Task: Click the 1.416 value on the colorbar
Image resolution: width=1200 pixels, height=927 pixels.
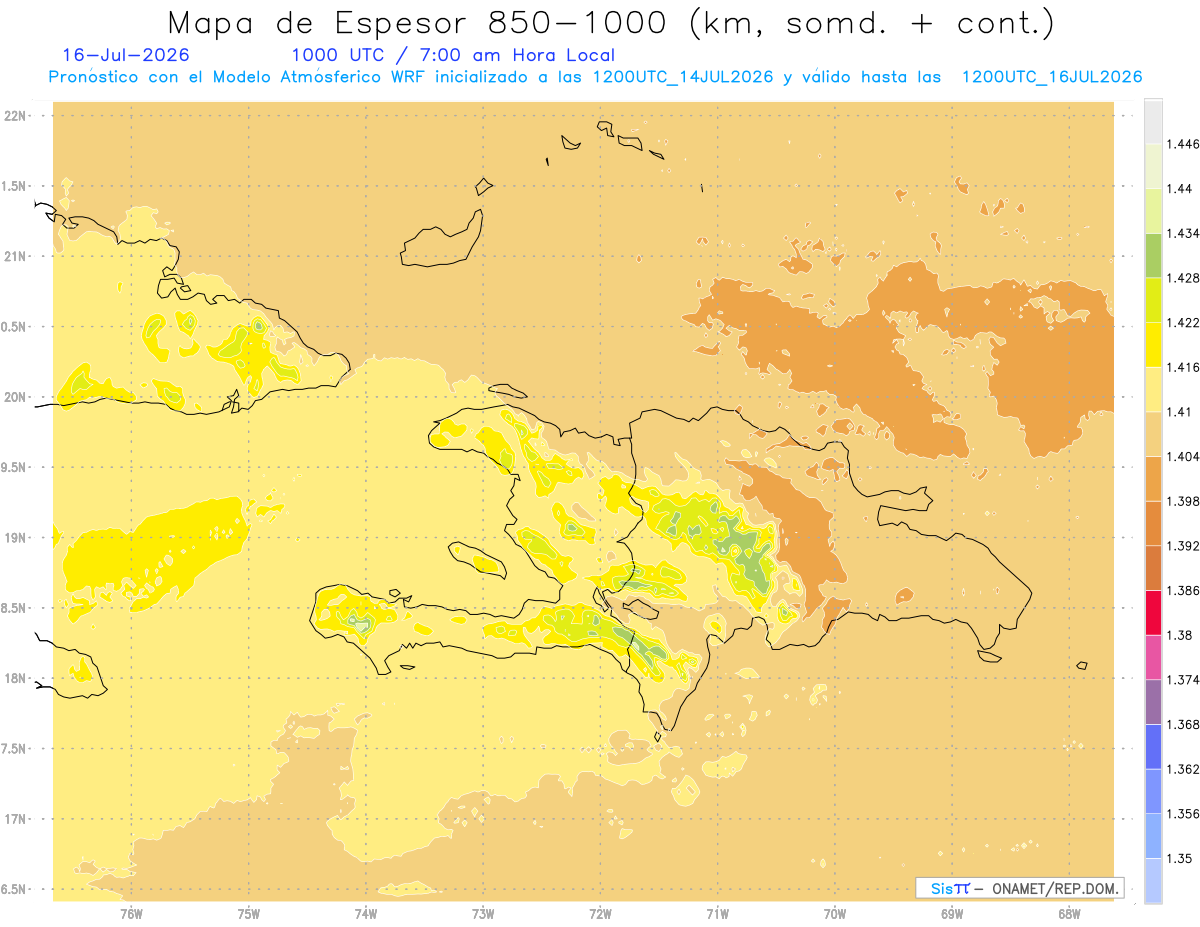Action: coord(1183,367)
